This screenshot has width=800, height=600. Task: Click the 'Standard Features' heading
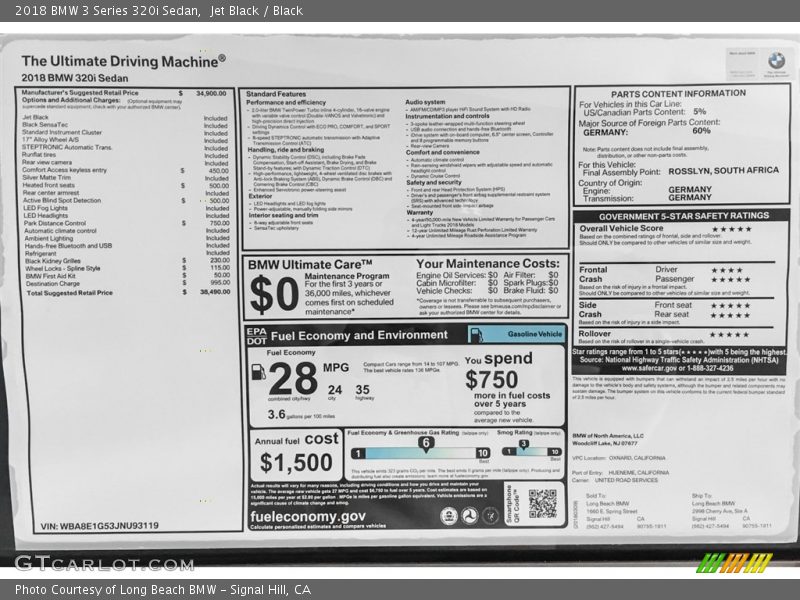click(276, 94)
